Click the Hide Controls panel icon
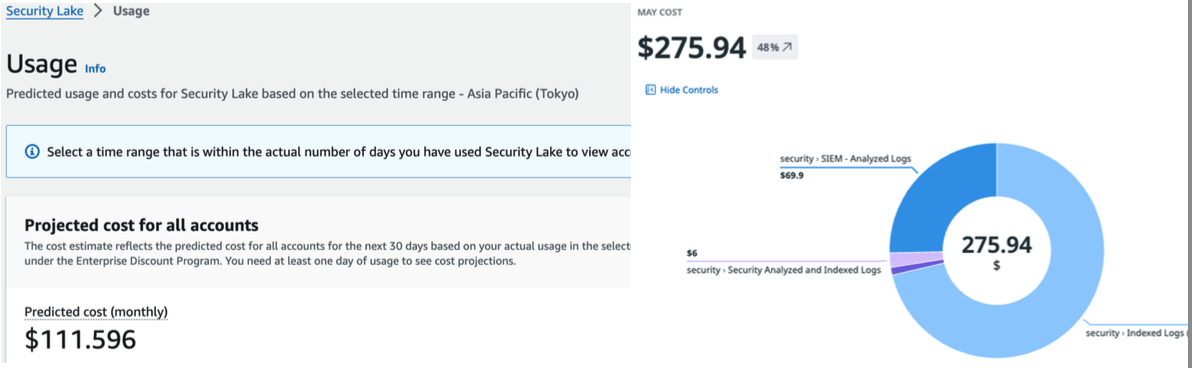The image size is (1192, 368). point(650,90)
